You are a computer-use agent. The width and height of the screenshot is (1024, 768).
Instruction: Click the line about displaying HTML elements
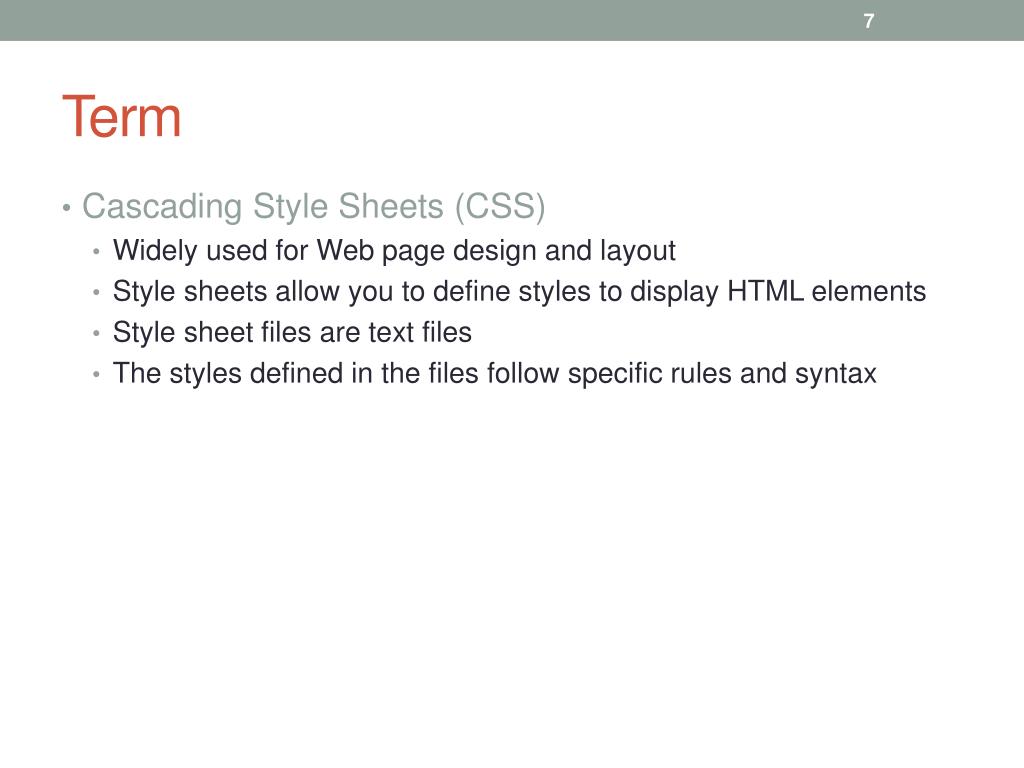(x=519, y=291)
